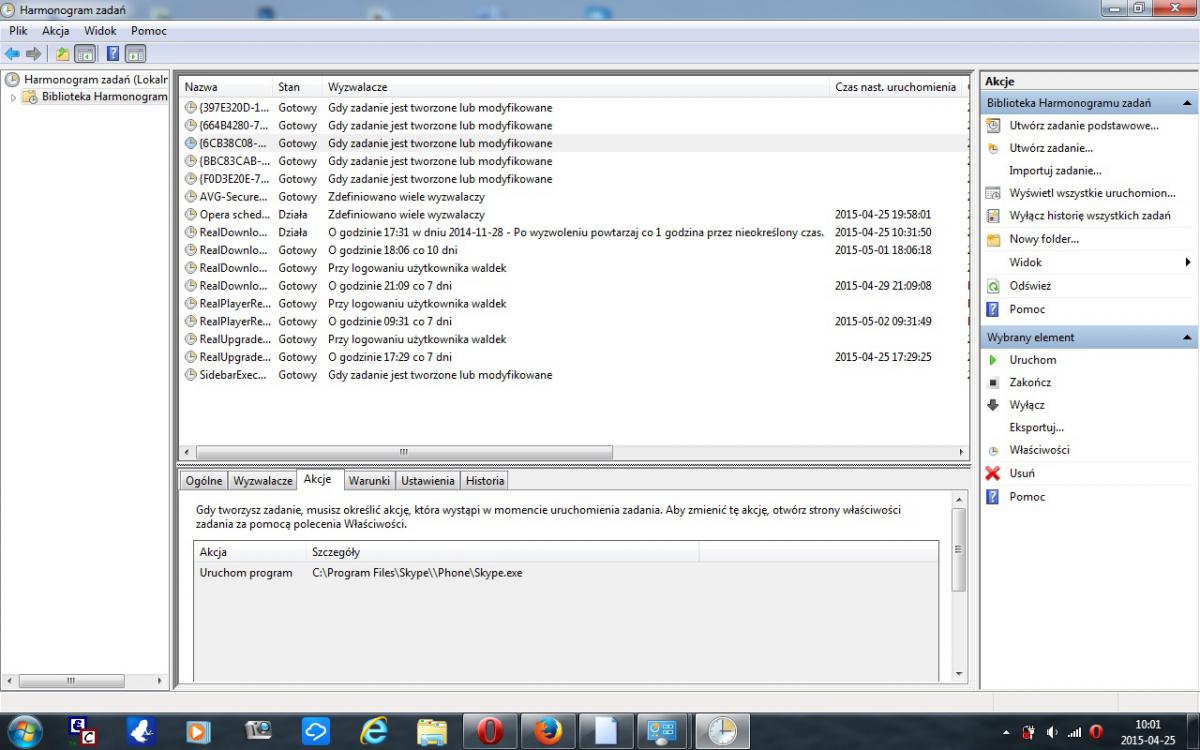The width and height of the screenshot is (1200, 750).
Task: Open Internet Explorer from the taskbar
Action: [x=373, y=732]
